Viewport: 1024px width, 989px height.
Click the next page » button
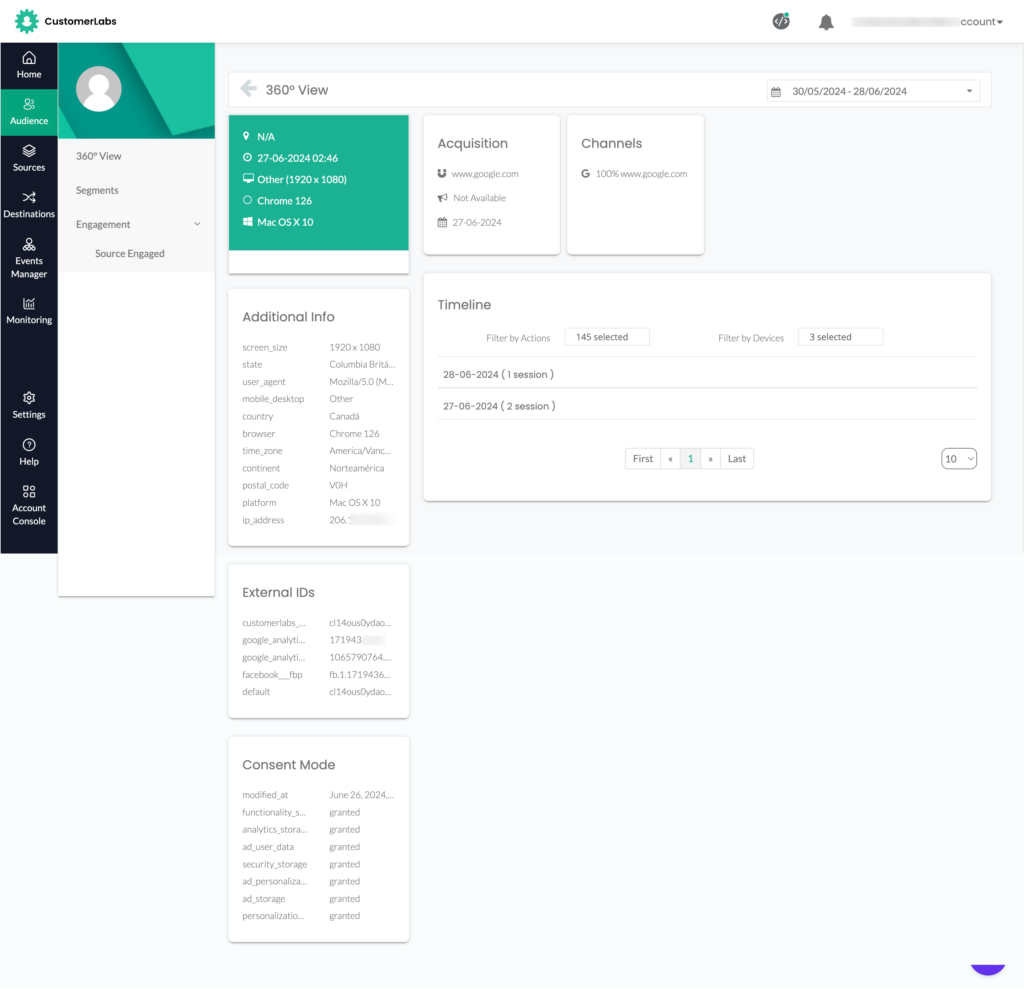click(711, 459)
